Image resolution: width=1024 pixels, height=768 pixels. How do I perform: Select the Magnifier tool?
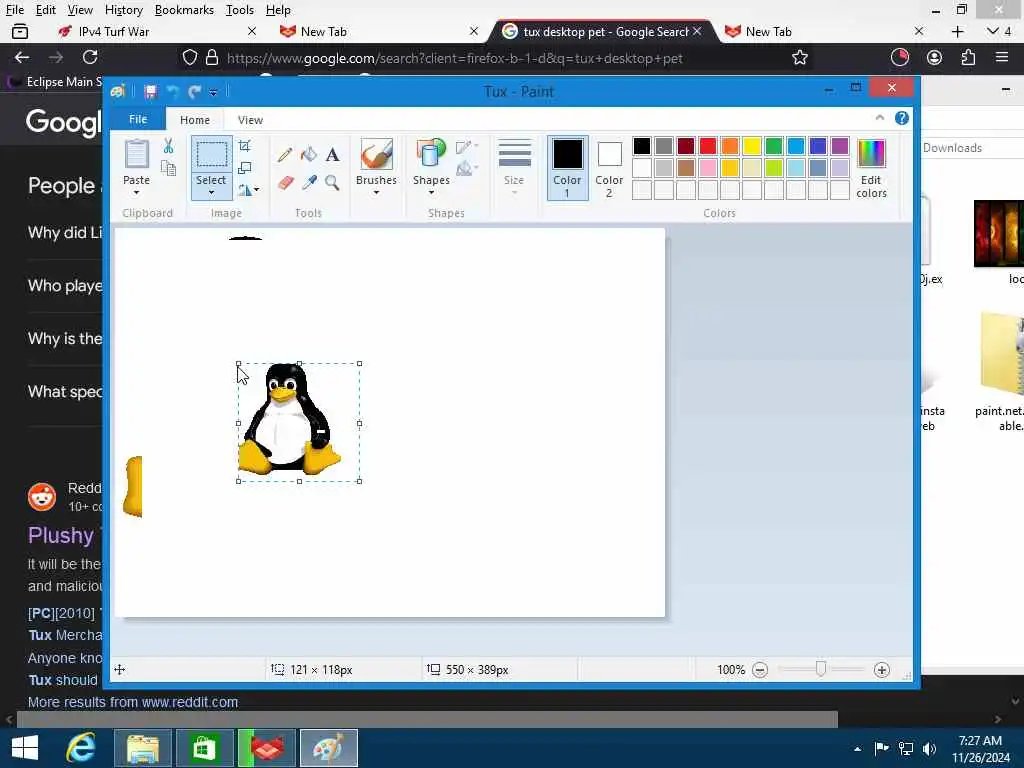click(332, 182)
